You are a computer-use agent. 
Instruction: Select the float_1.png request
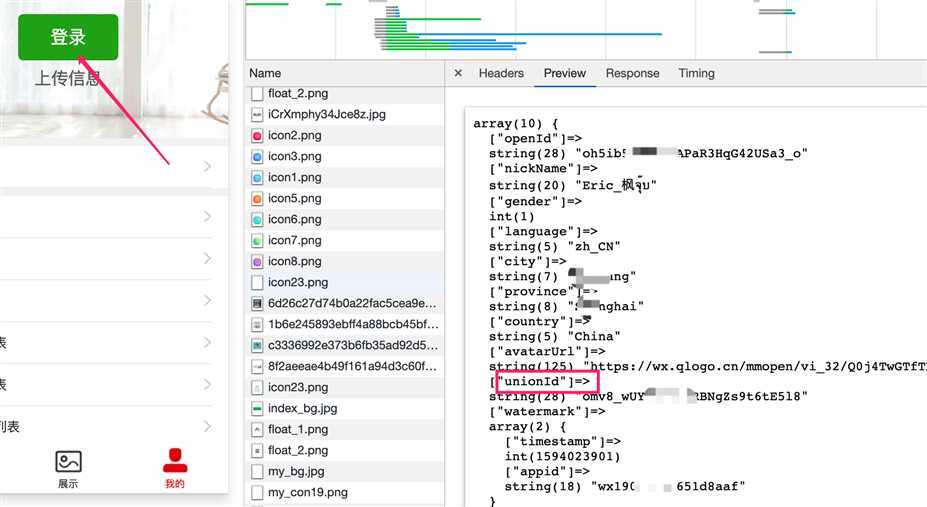coord(345,430)
